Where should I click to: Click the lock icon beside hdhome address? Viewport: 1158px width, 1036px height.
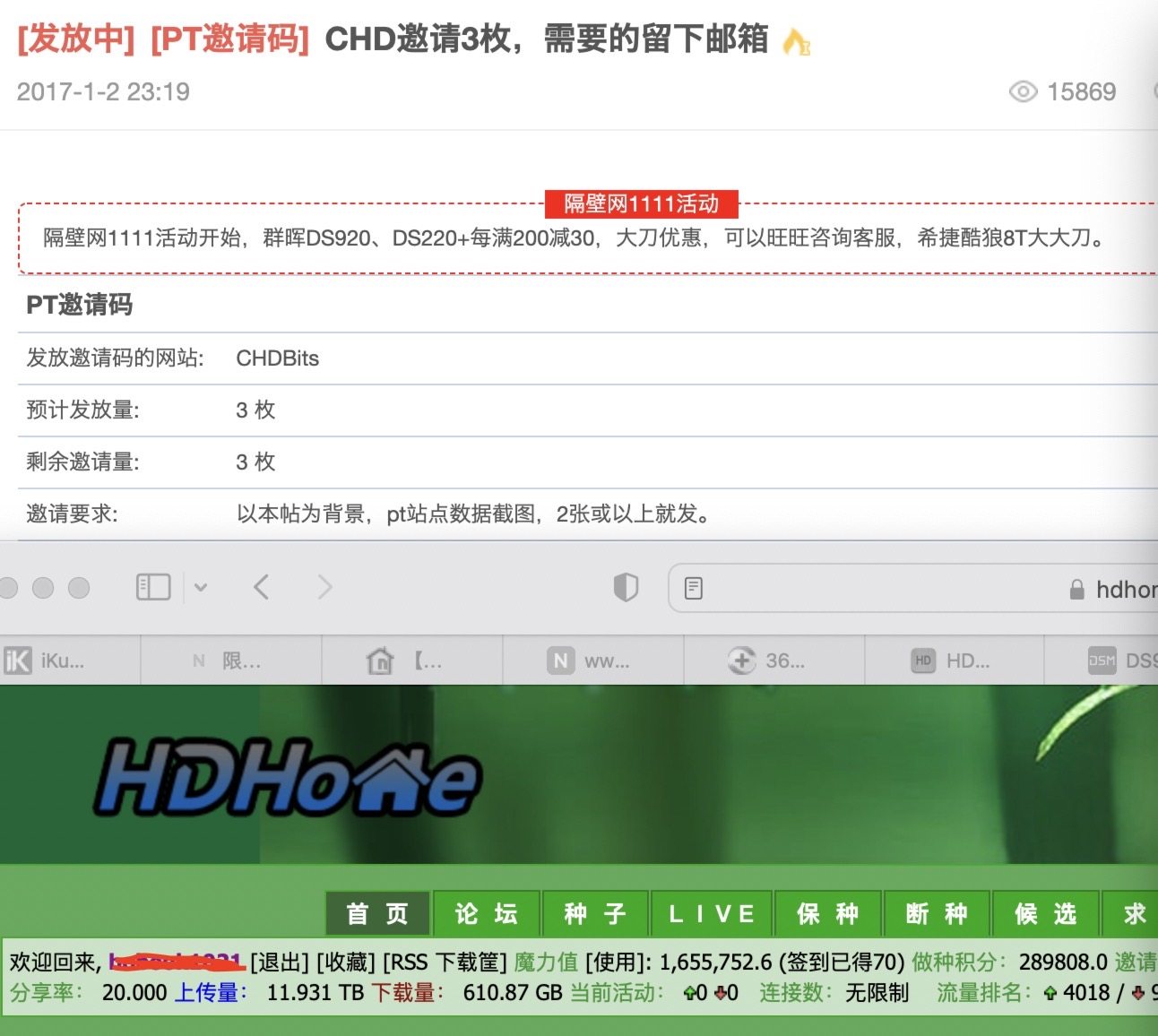[1076, 589]
